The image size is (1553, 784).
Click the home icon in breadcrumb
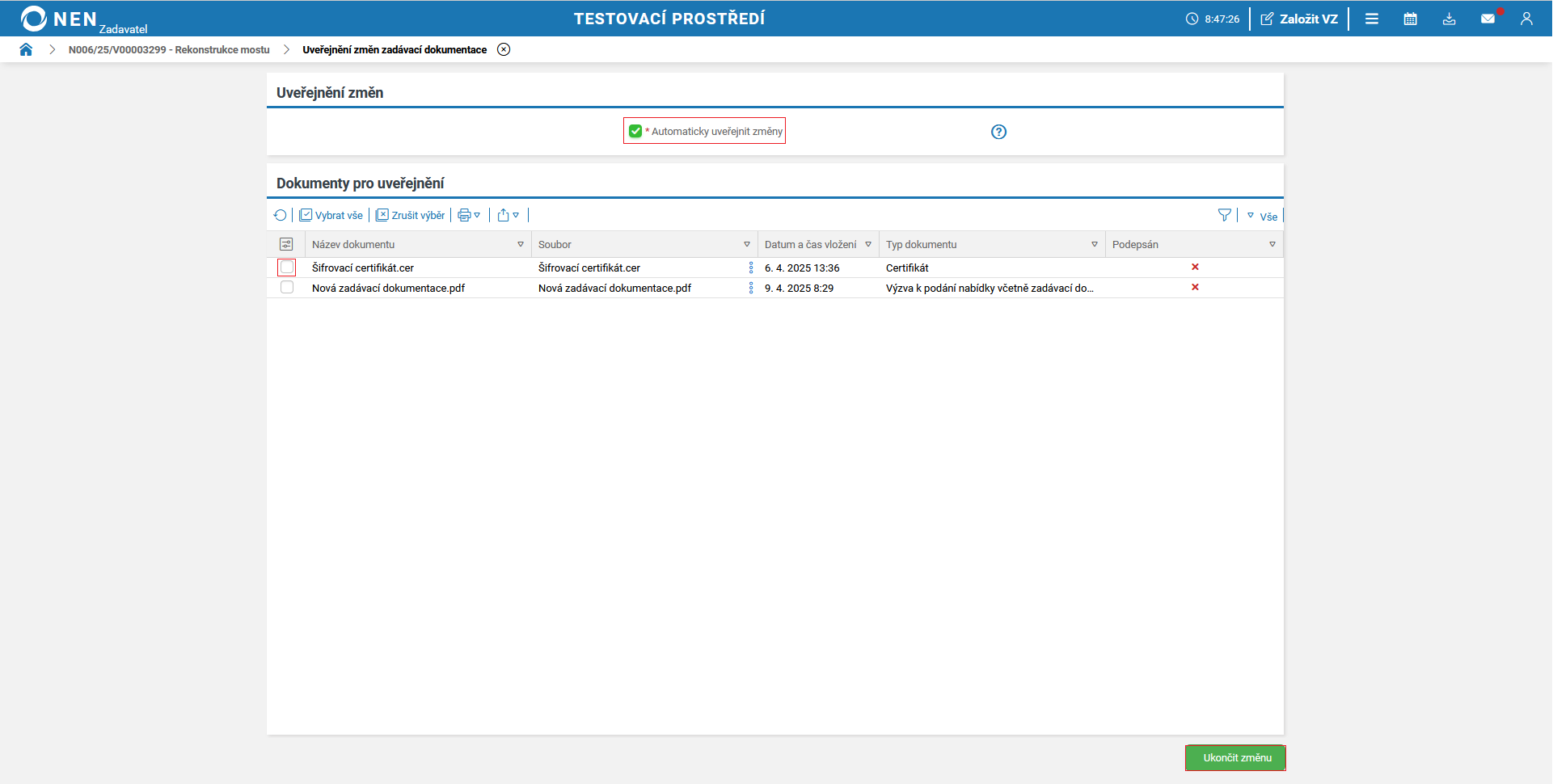tap(26, 49)
